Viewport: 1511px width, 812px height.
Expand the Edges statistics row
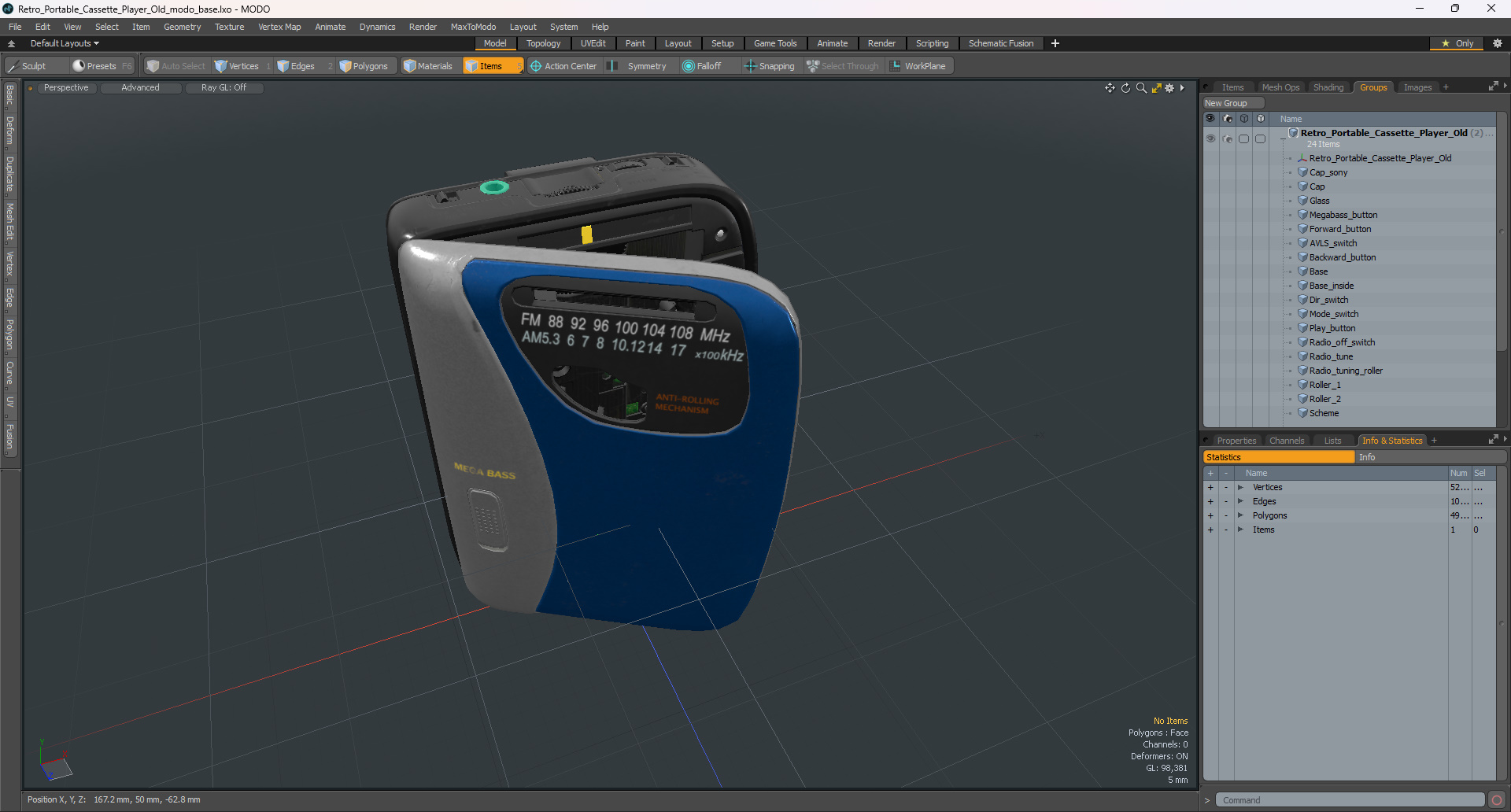pyautogui.click(x=1240, y=501)
